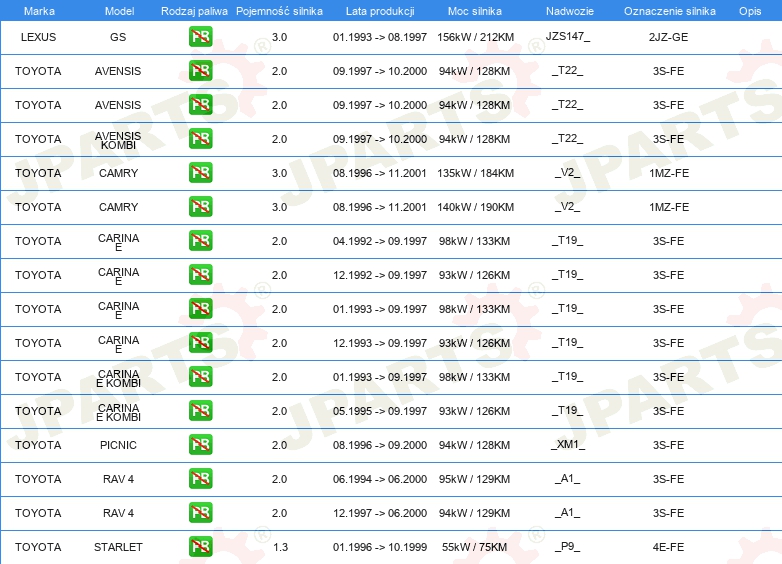
Task: Select the 12.1997 -> 06.2000 production years cell
Action: (x=380, y=513)
